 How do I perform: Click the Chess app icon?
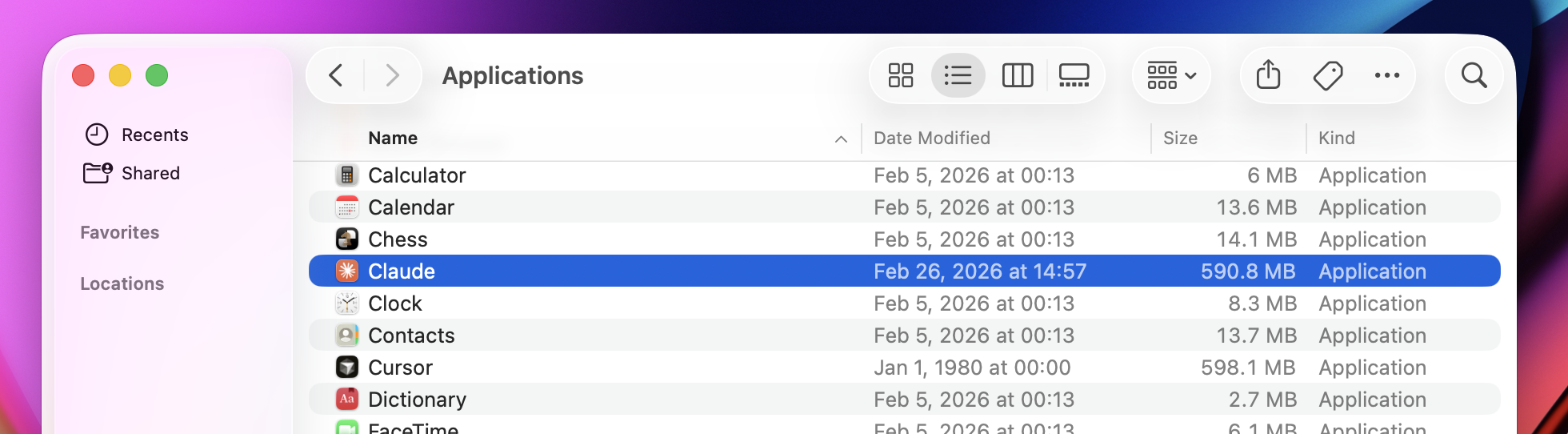[347, 239]
